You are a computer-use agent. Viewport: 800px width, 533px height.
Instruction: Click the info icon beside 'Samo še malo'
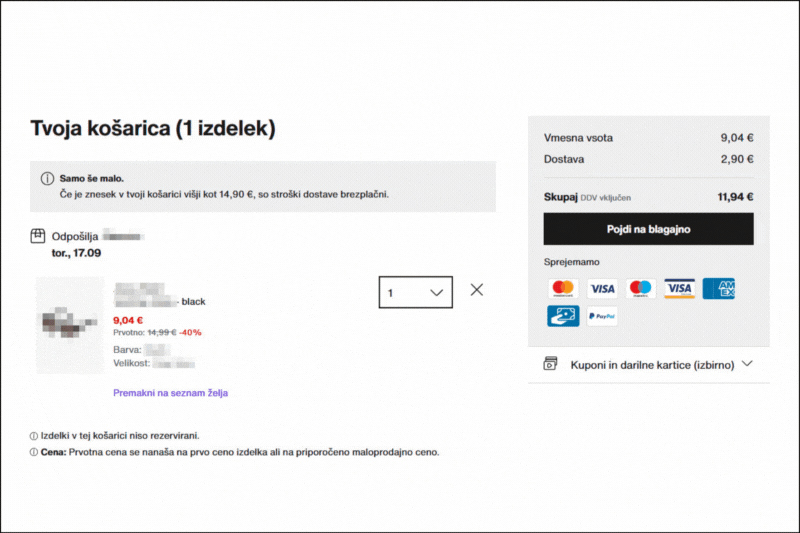[x=47, y=178]
